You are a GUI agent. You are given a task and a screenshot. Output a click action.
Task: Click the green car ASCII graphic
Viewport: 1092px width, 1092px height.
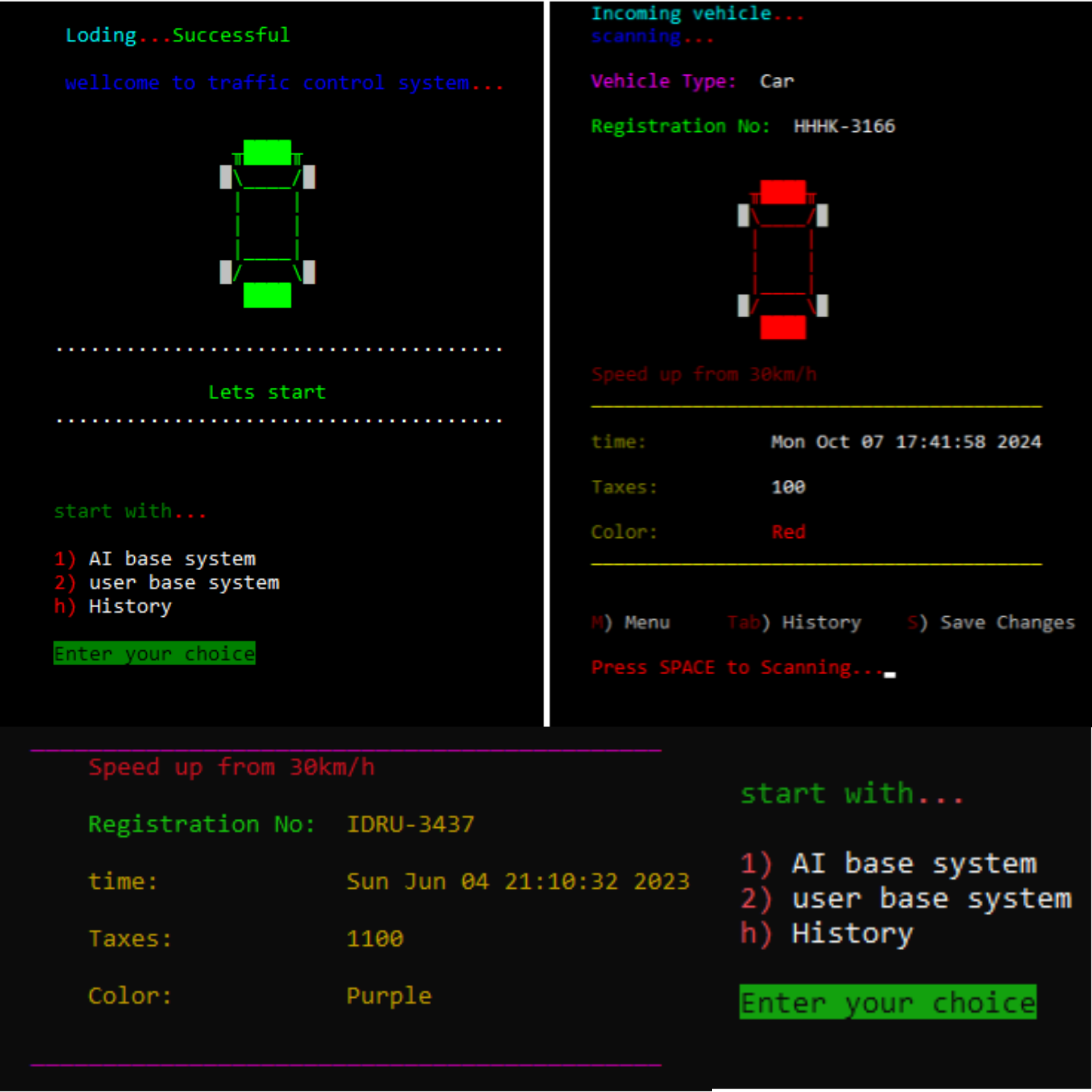[x=267, y=224]
